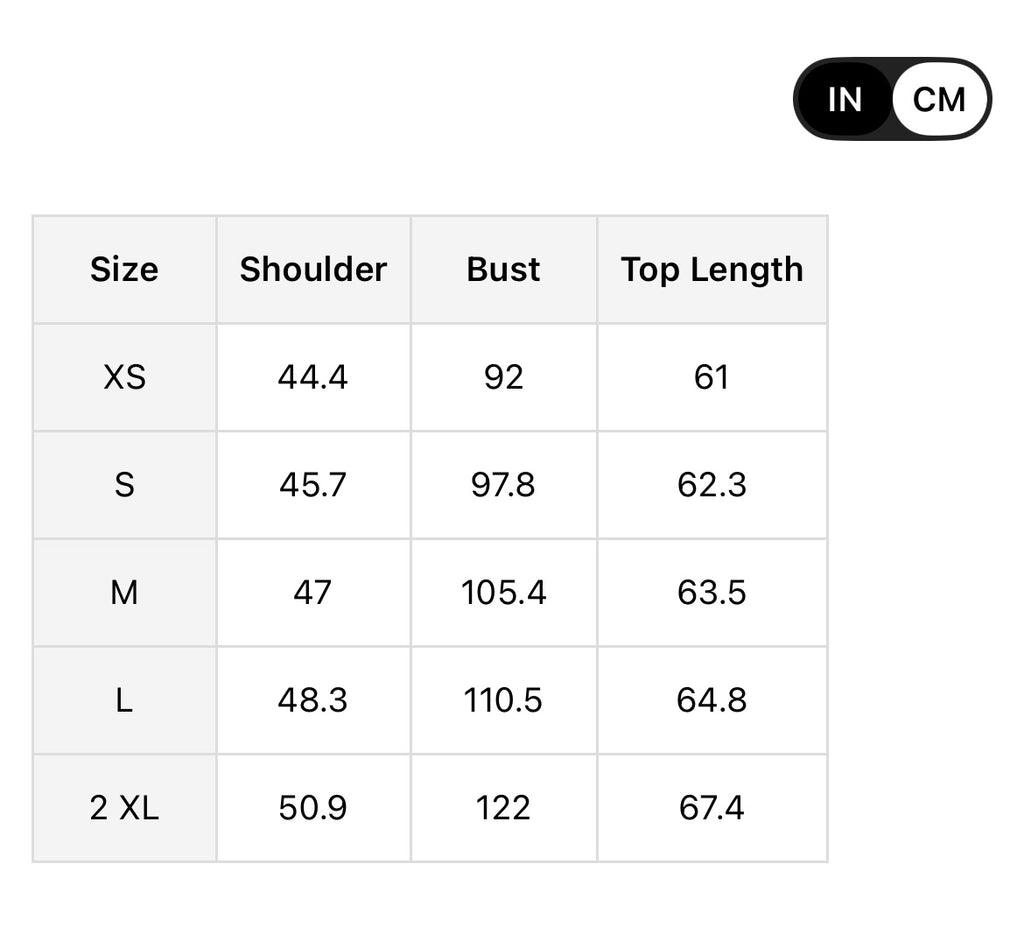Click L shoulder value 48.3
Screen dimensions: 1024x941
pos(313,700)
